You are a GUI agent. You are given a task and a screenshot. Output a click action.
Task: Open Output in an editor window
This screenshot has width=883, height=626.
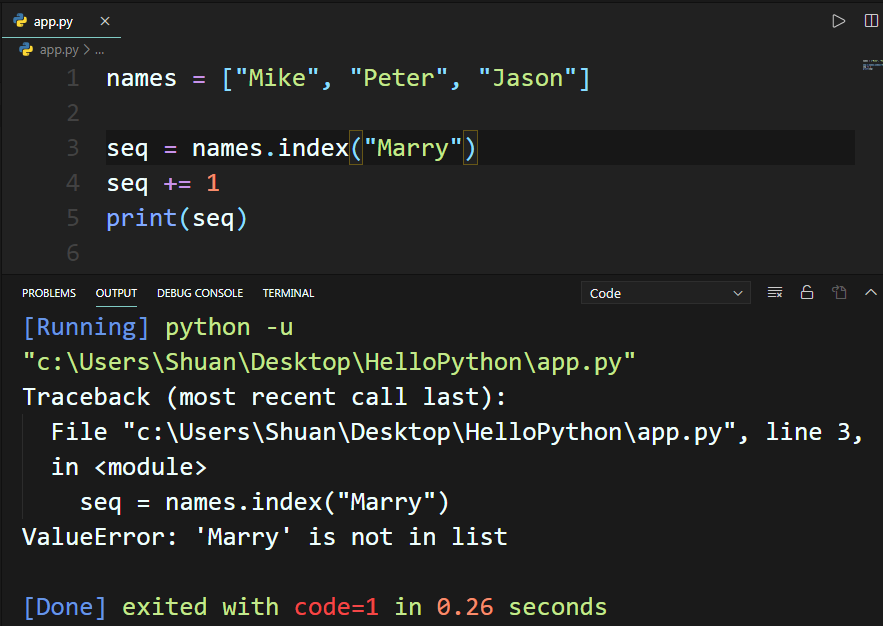(x=839, y=292)
